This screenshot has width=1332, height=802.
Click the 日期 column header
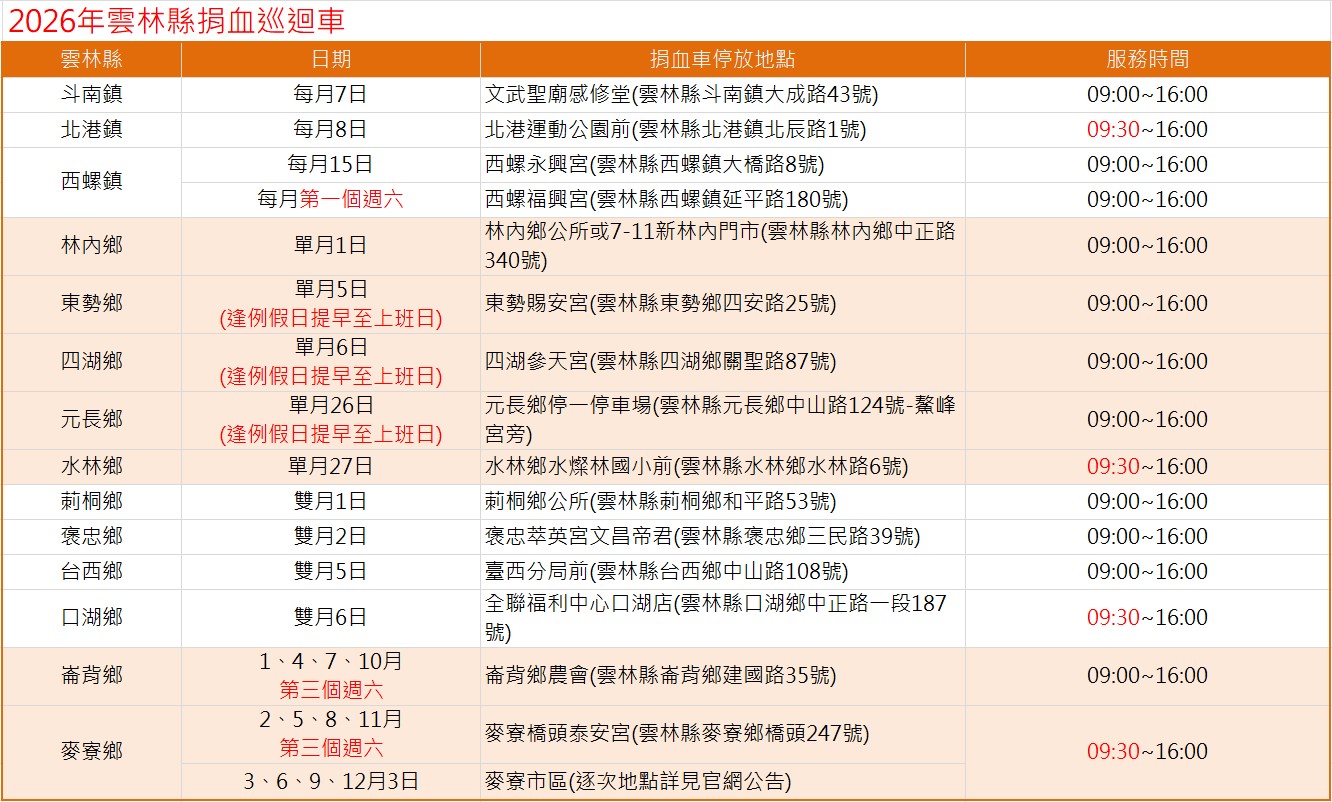pos(331,59)
